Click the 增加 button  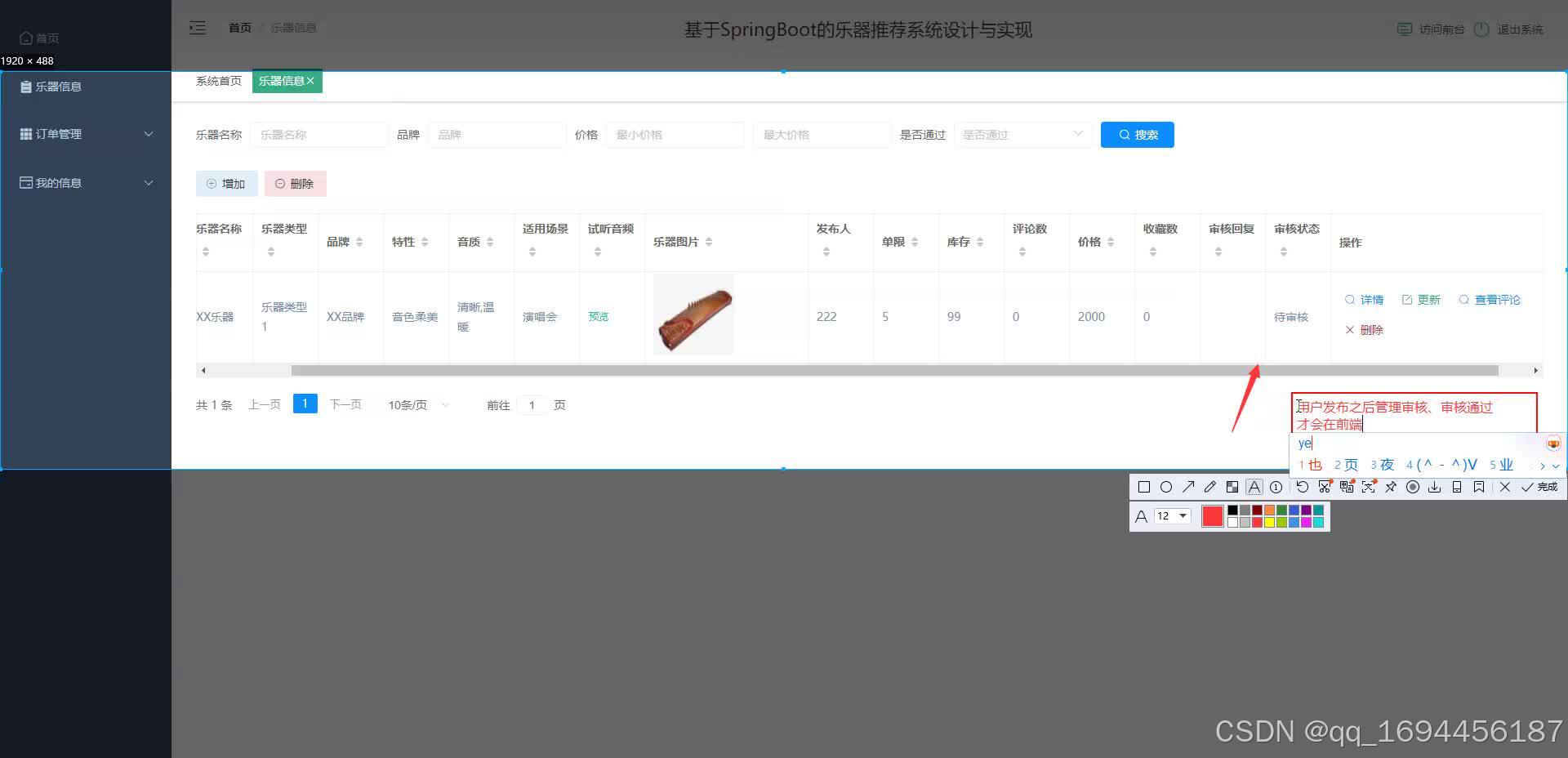226,184
